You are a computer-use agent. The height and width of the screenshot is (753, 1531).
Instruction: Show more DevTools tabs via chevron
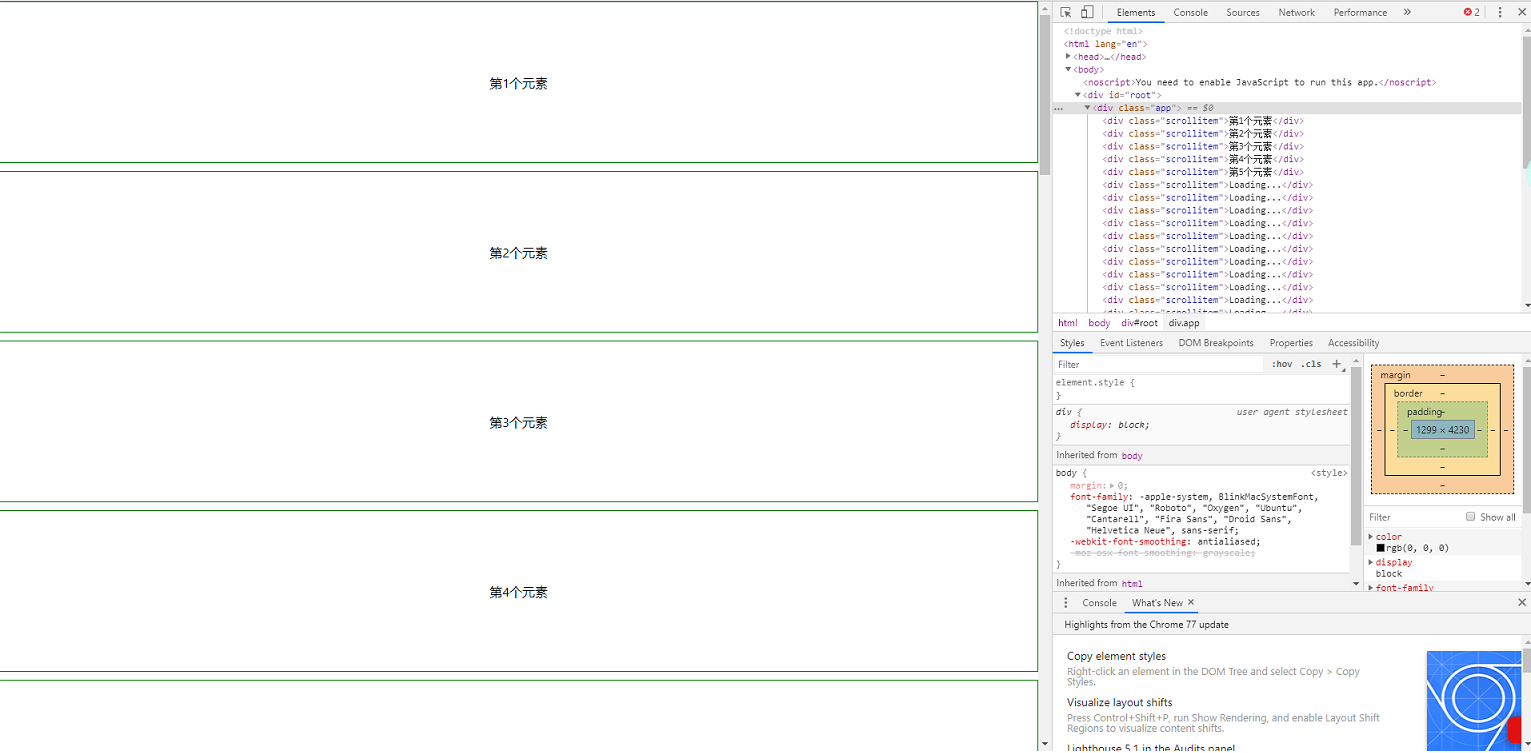coord(1407,12)
